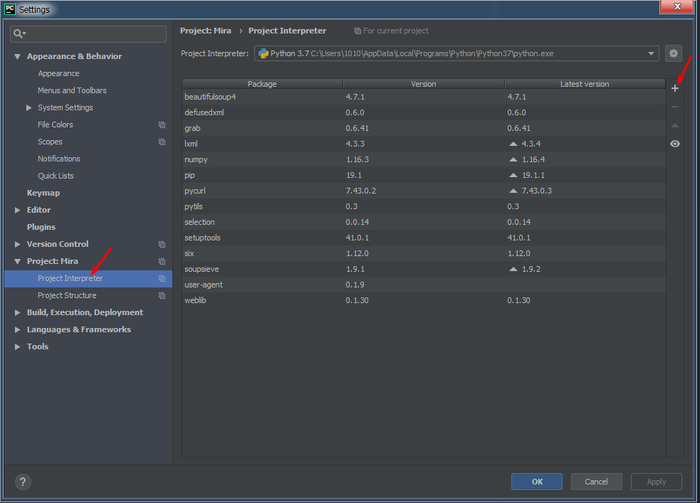Image resolution: width=700 pixels, height=503 pixels.
Task: Open the interpreter gear settings icon
Action: 674,53
